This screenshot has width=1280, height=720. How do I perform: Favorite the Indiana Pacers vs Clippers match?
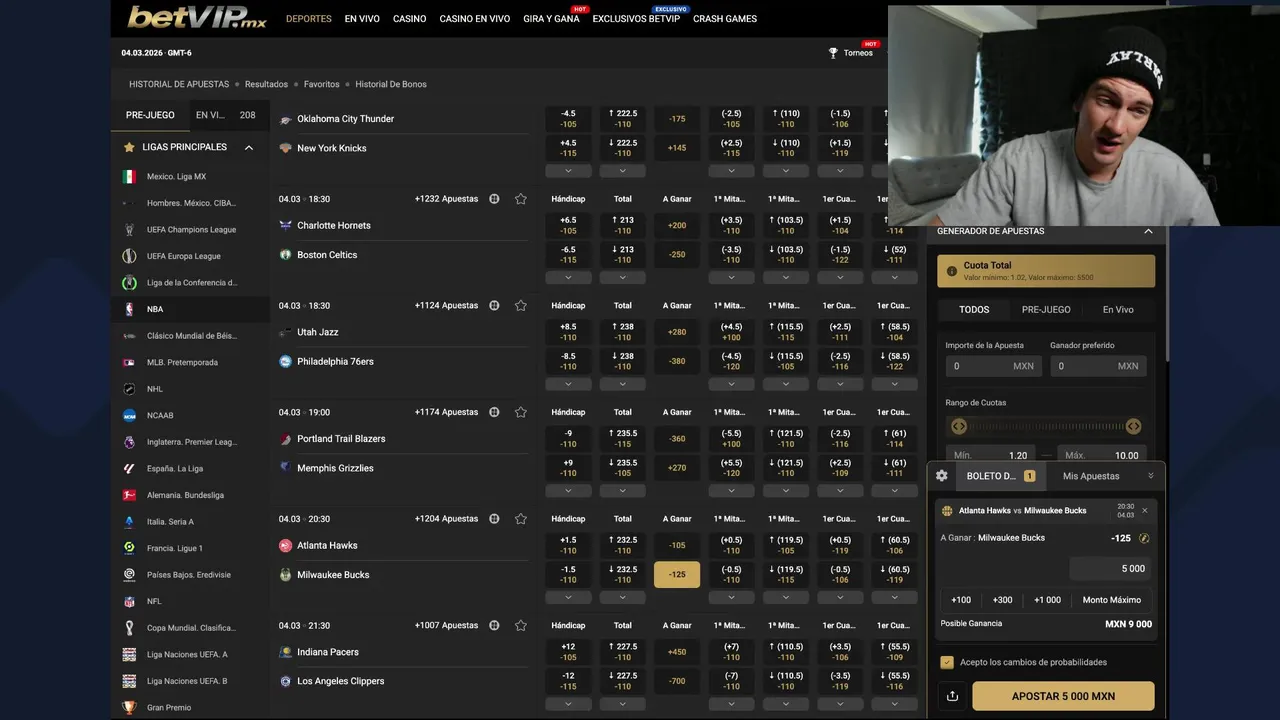(521, 626)
